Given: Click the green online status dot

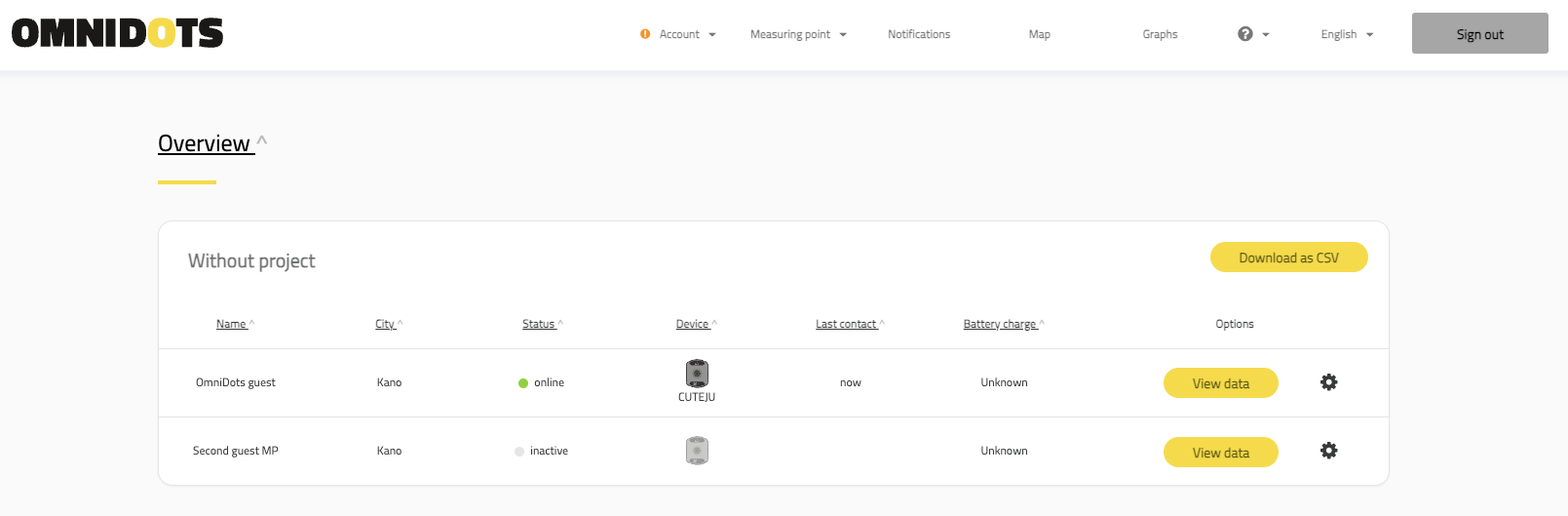Looking at the screenshot, I should (523, 383).
